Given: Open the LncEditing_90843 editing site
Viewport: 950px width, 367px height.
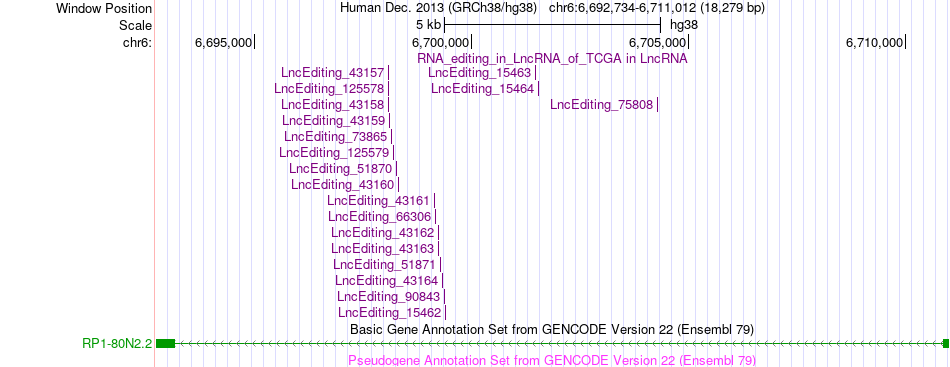Looking at the screenshot, I should coord(389,297).
